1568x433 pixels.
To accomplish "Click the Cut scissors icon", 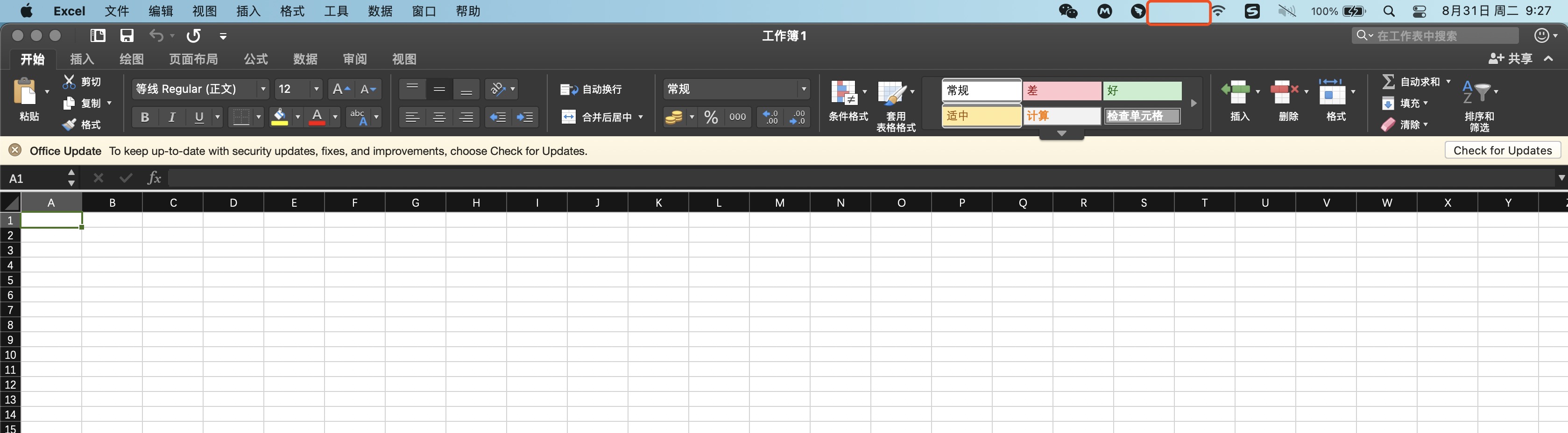I will click(69, 82).
